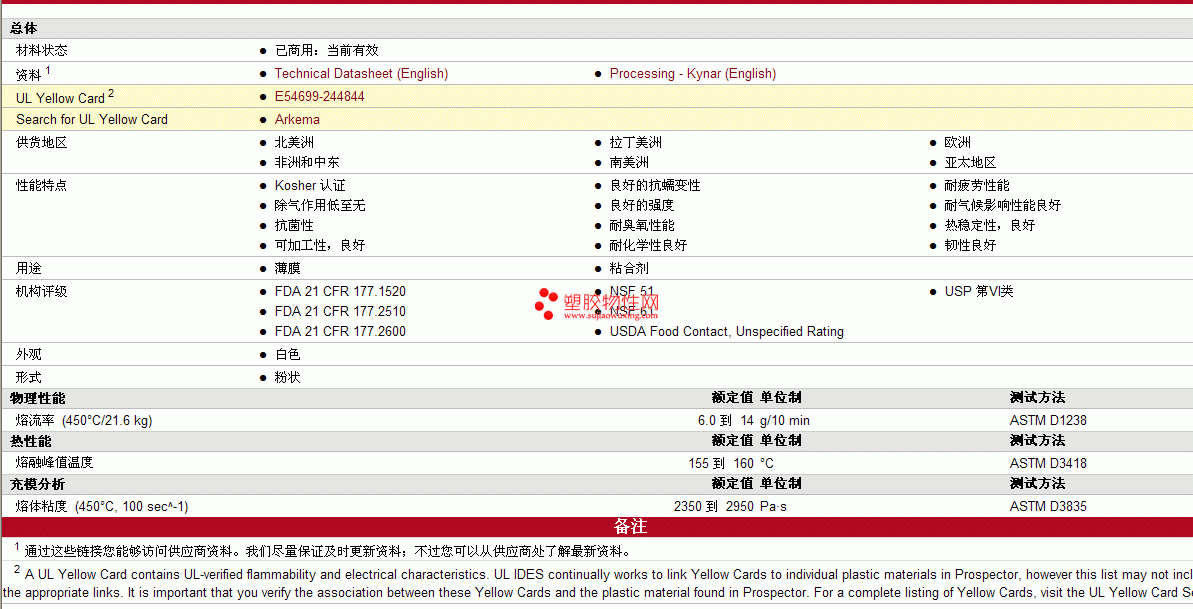Click the 额定值 header in 热性能 section
1193x609 pixels.
coord(733,441)
